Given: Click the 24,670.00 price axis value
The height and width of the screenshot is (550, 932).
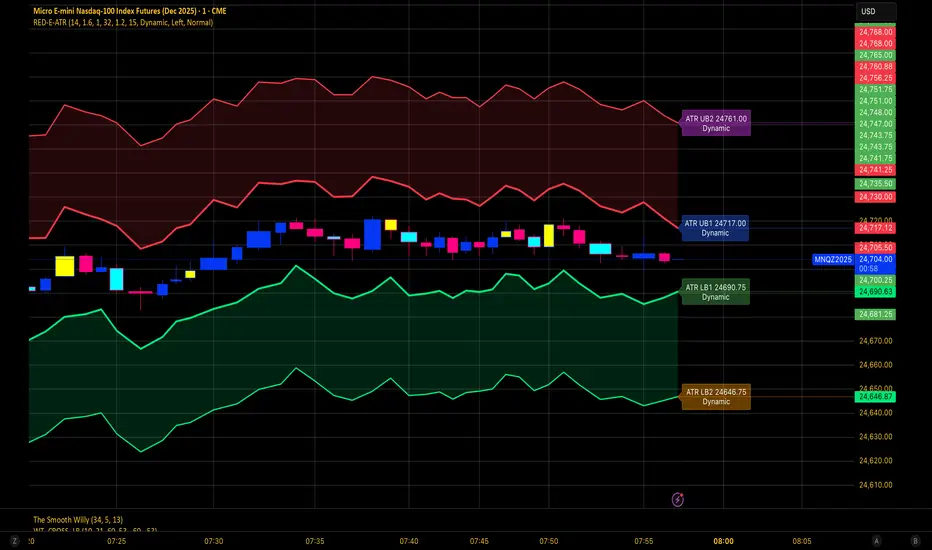Looking at the screenshot, I should tap(876, 341).
